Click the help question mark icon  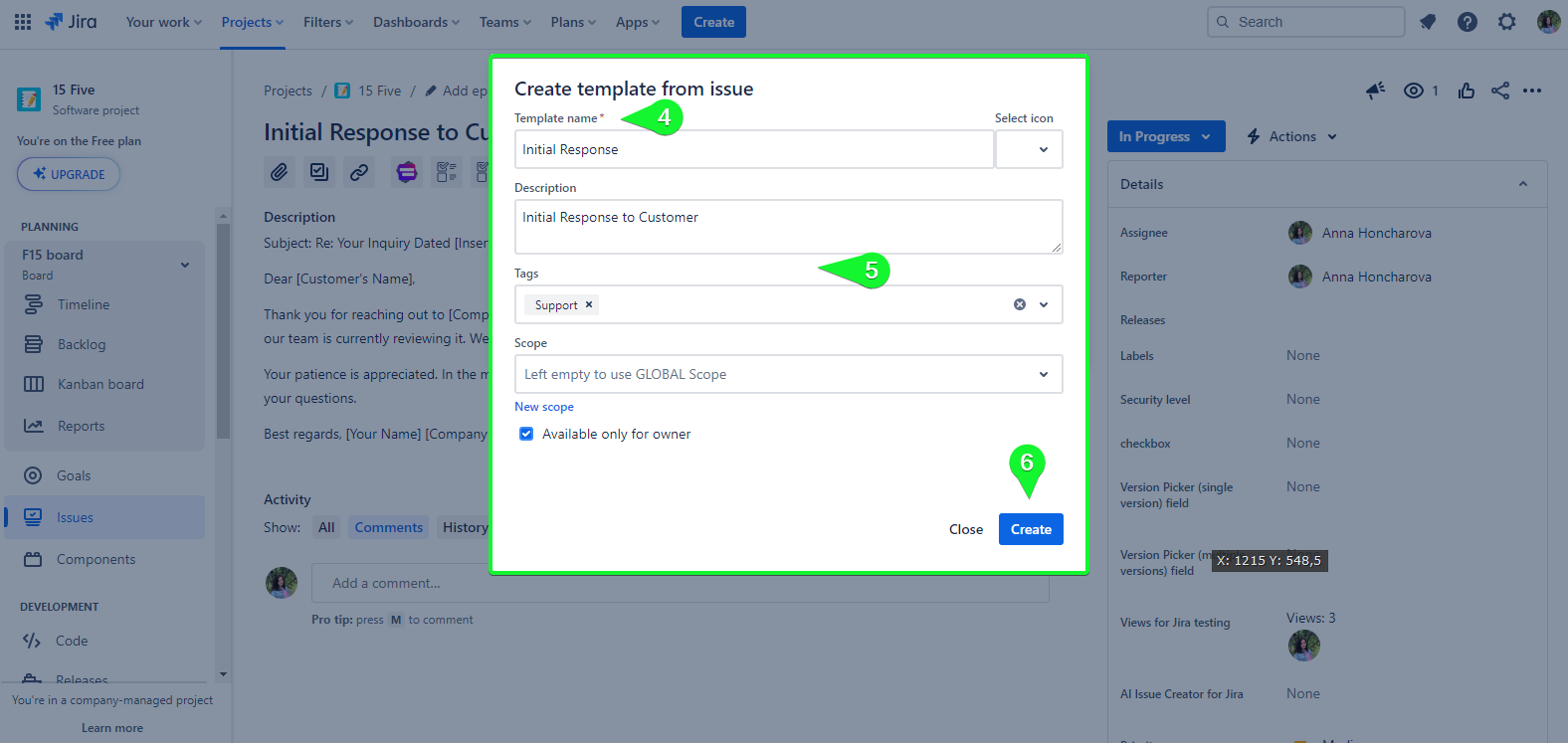click(1468, 22)
